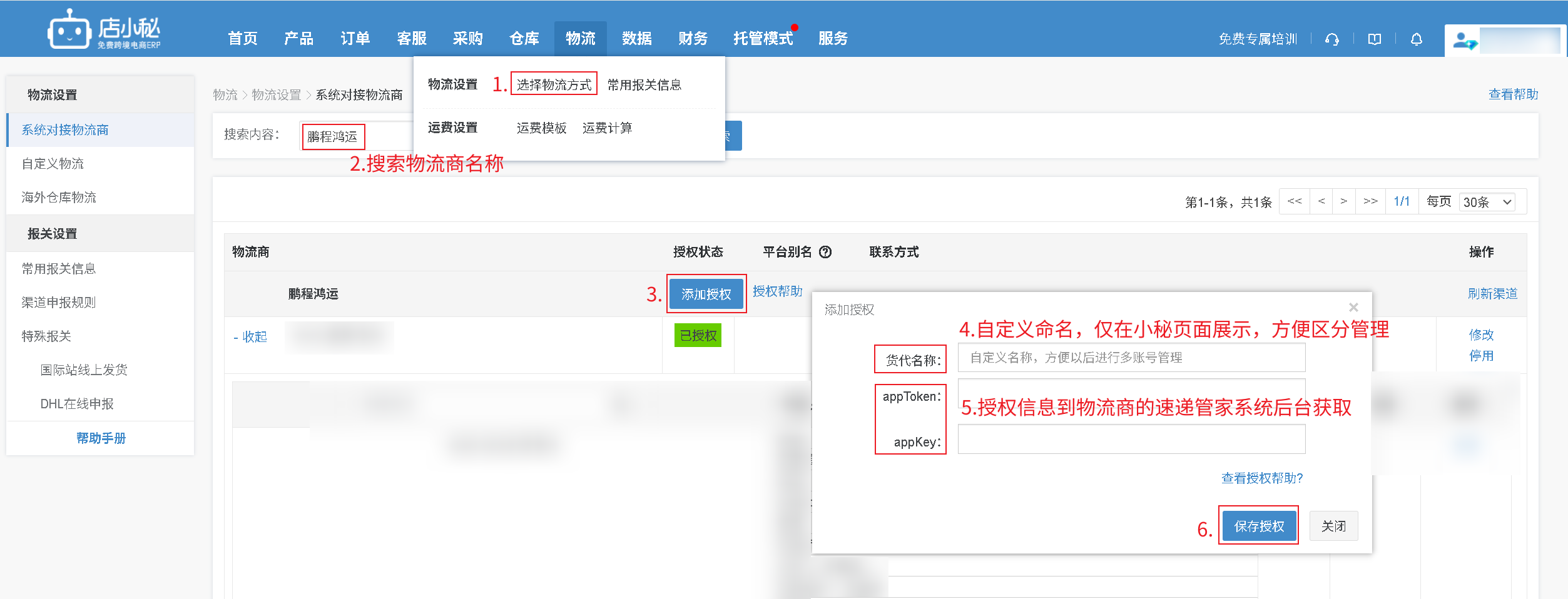Open the help book icon
The width and height of the screenshot is (1568, 599).
[x=1375, y=39]
